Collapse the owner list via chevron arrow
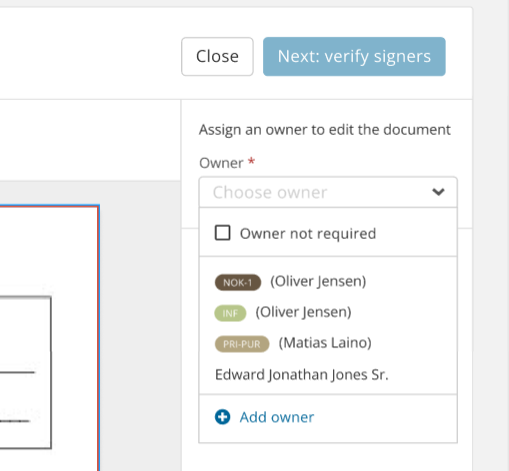Viewport: 509px width, 471px height. pos(438,192)
